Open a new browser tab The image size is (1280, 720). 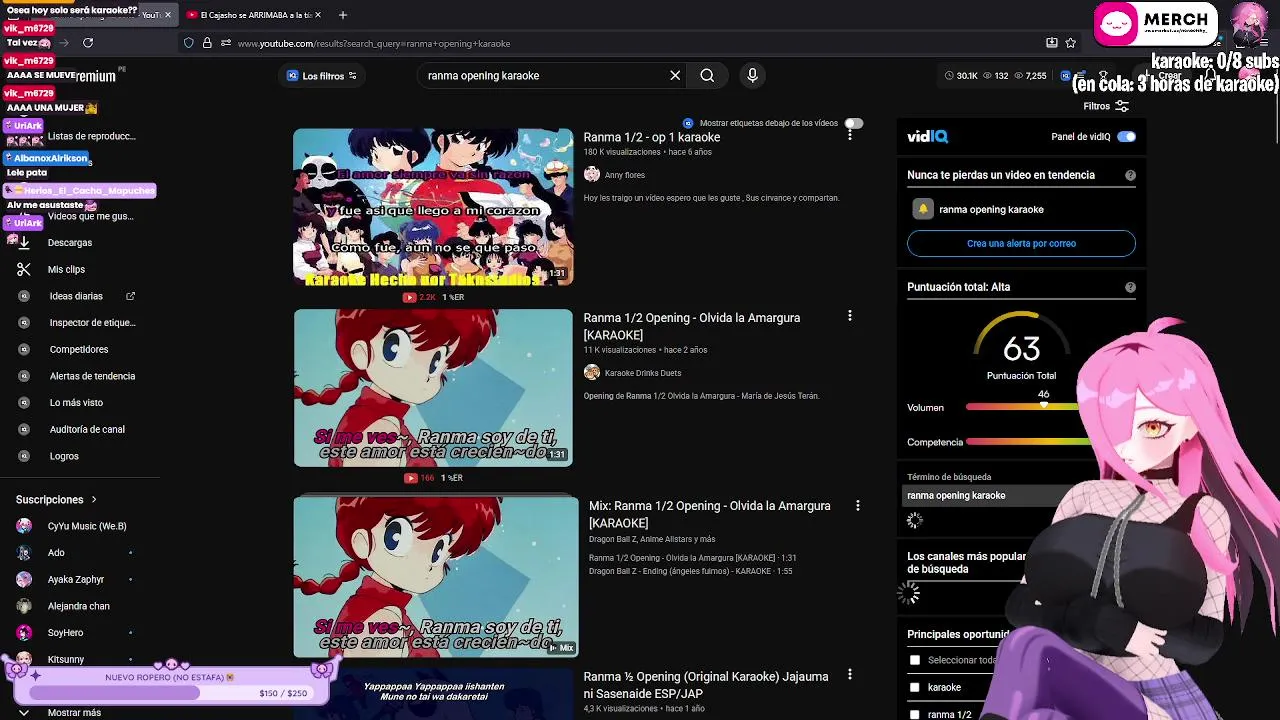pyautogui.click(x=343, y=15)
